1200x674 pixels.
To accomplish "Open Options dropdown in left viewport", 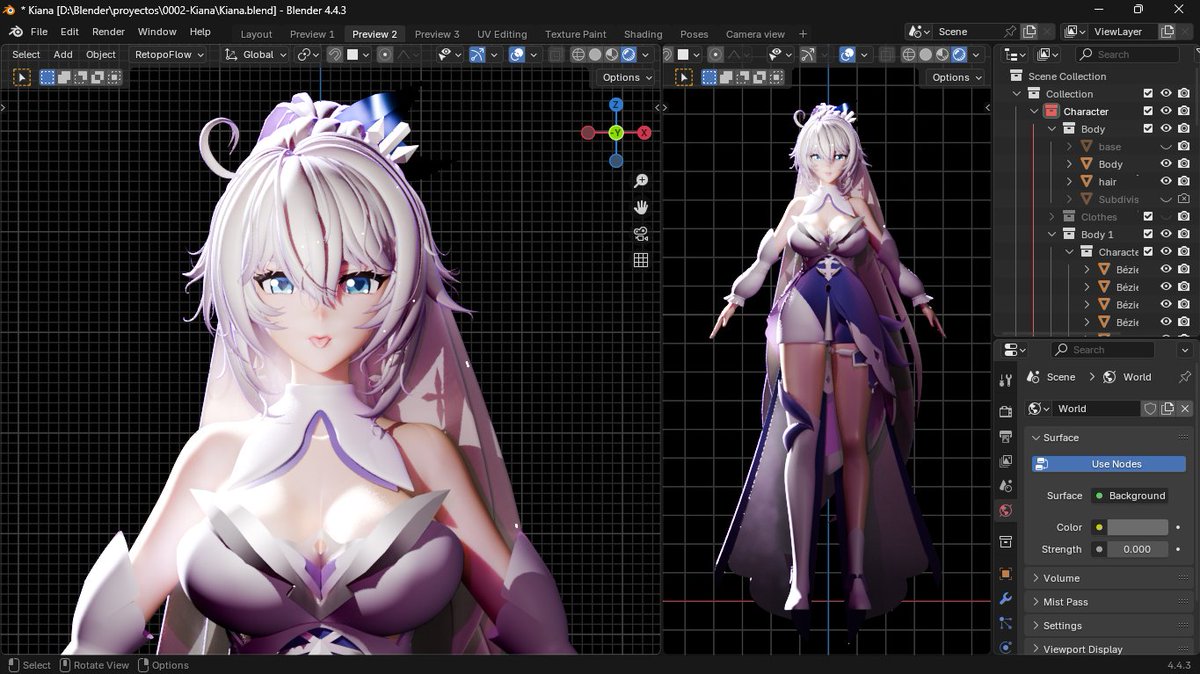I will click(626, 77).
